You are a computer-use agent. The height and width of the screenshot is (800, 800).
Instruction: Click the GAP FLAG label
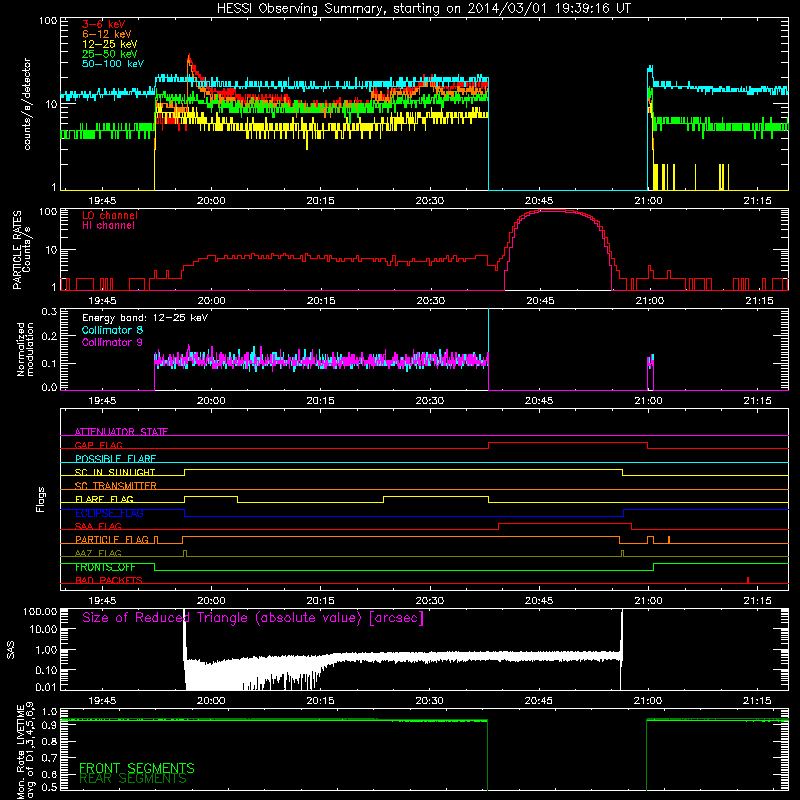point(98,445)
